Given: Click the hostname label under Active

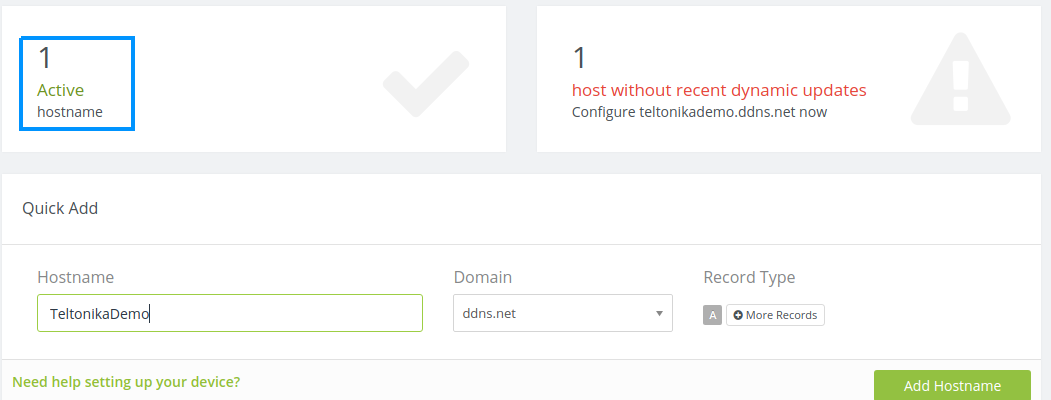Looking at the screenshot, I should (x=70, y=112).
